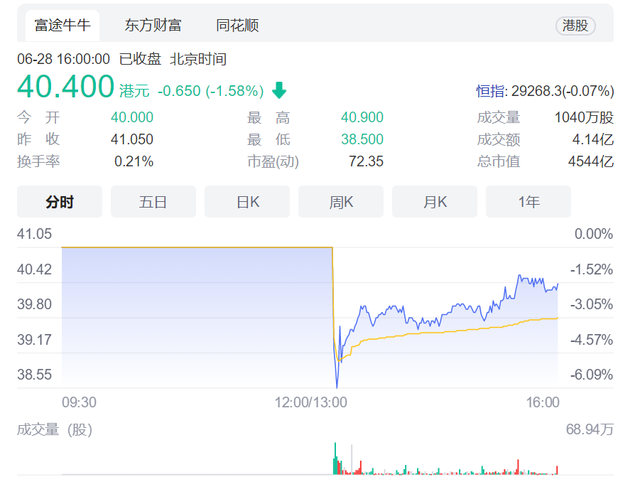
Task: Click the current price 40.400
Action: (66, 87)
